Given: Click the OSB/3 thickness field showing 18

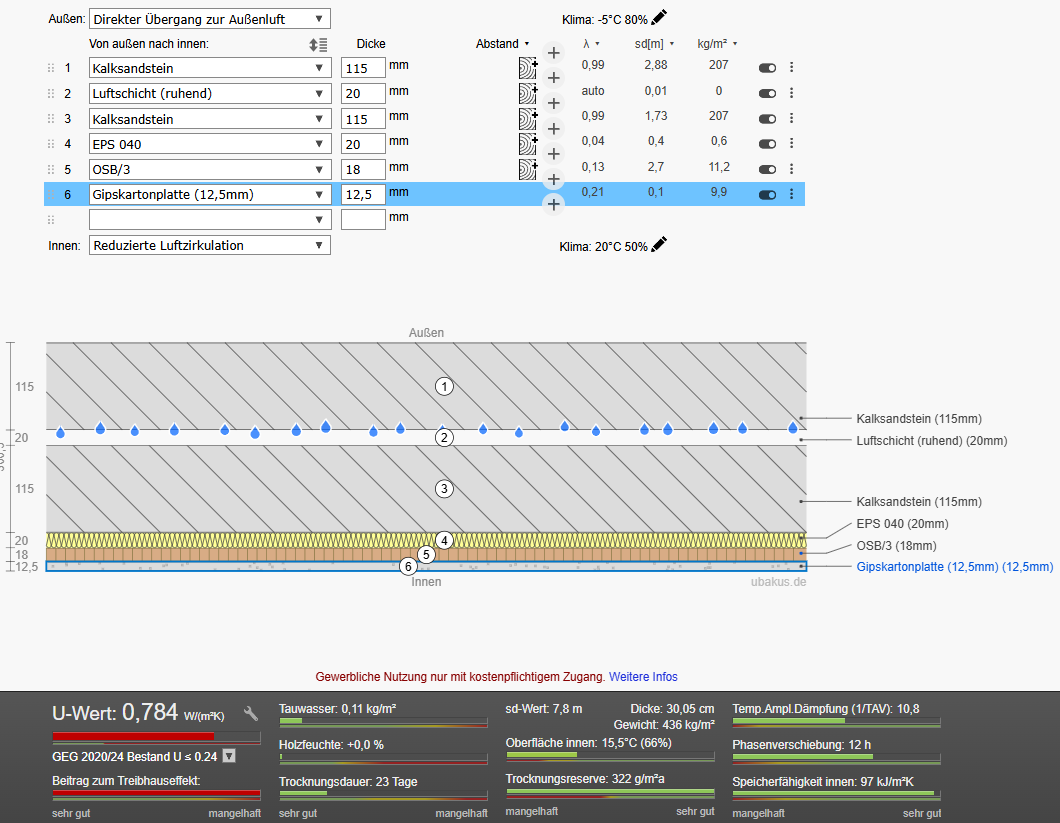Looking at the screenshot, I should (363, 169).
